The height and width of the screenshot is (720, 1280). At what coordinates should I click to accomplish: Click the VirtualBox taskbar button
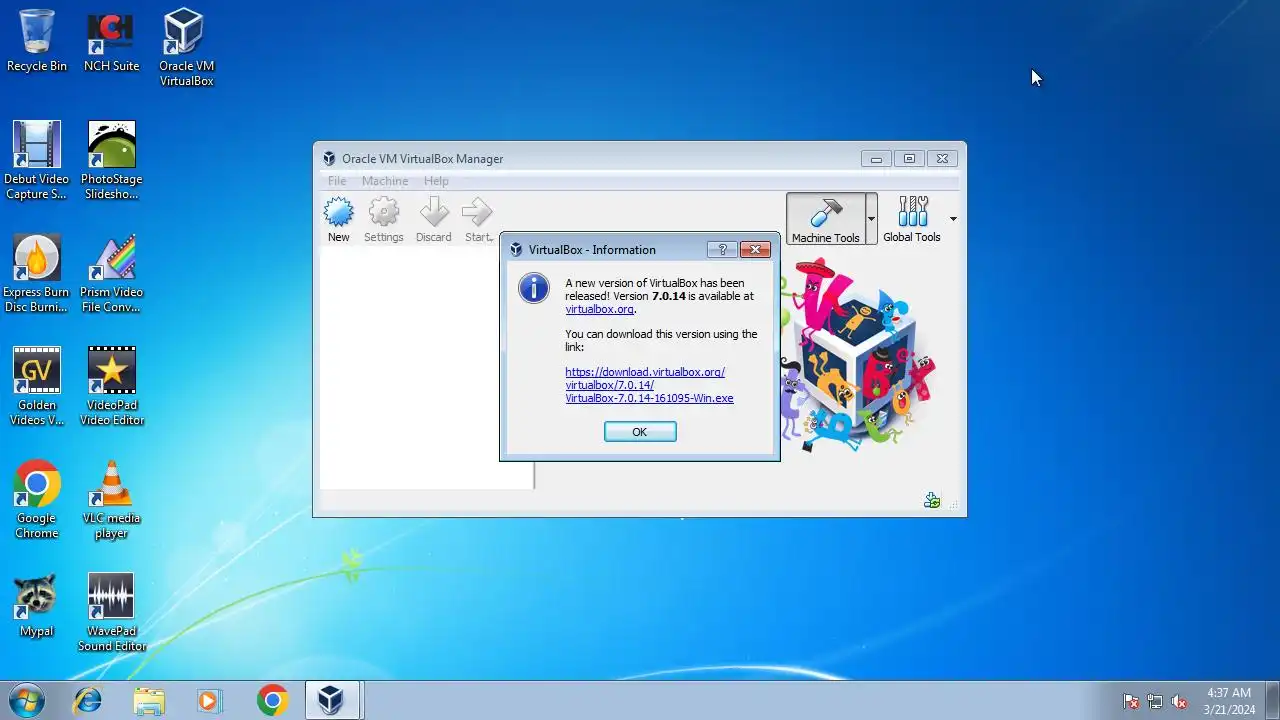coord(331,701)
